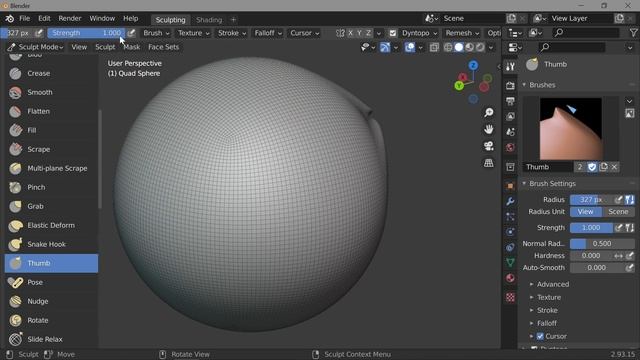Open the Mask menu

click(x=131, y=47)
